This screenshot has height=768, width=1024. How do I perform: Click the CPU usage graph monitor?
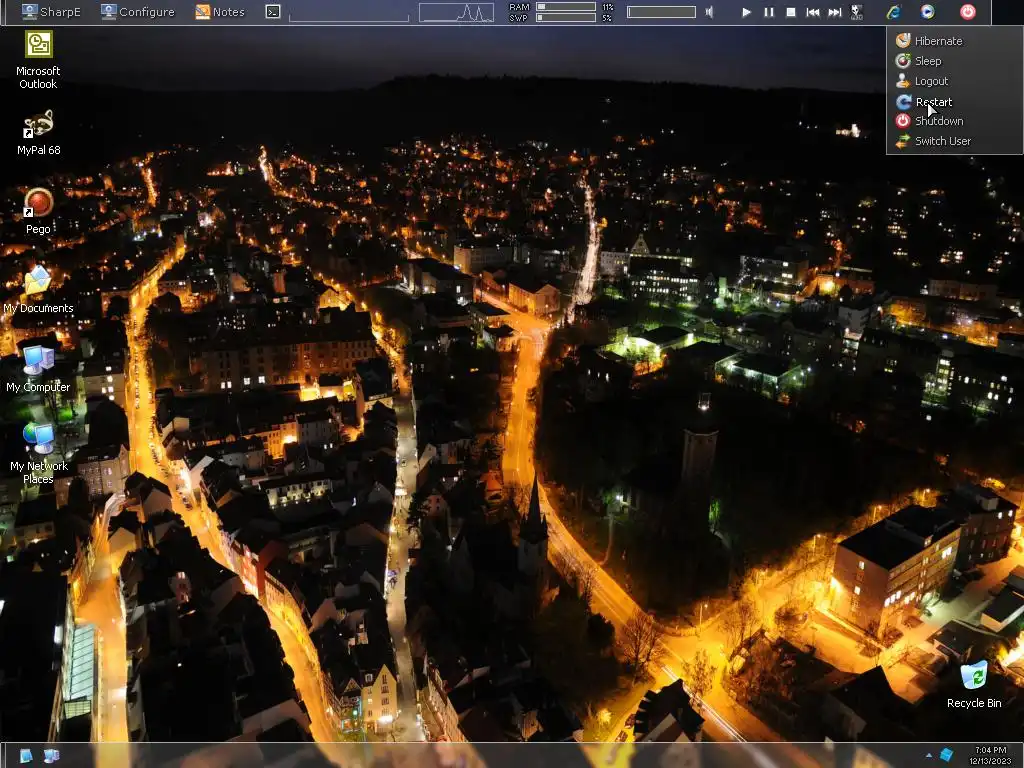(456, 12)
